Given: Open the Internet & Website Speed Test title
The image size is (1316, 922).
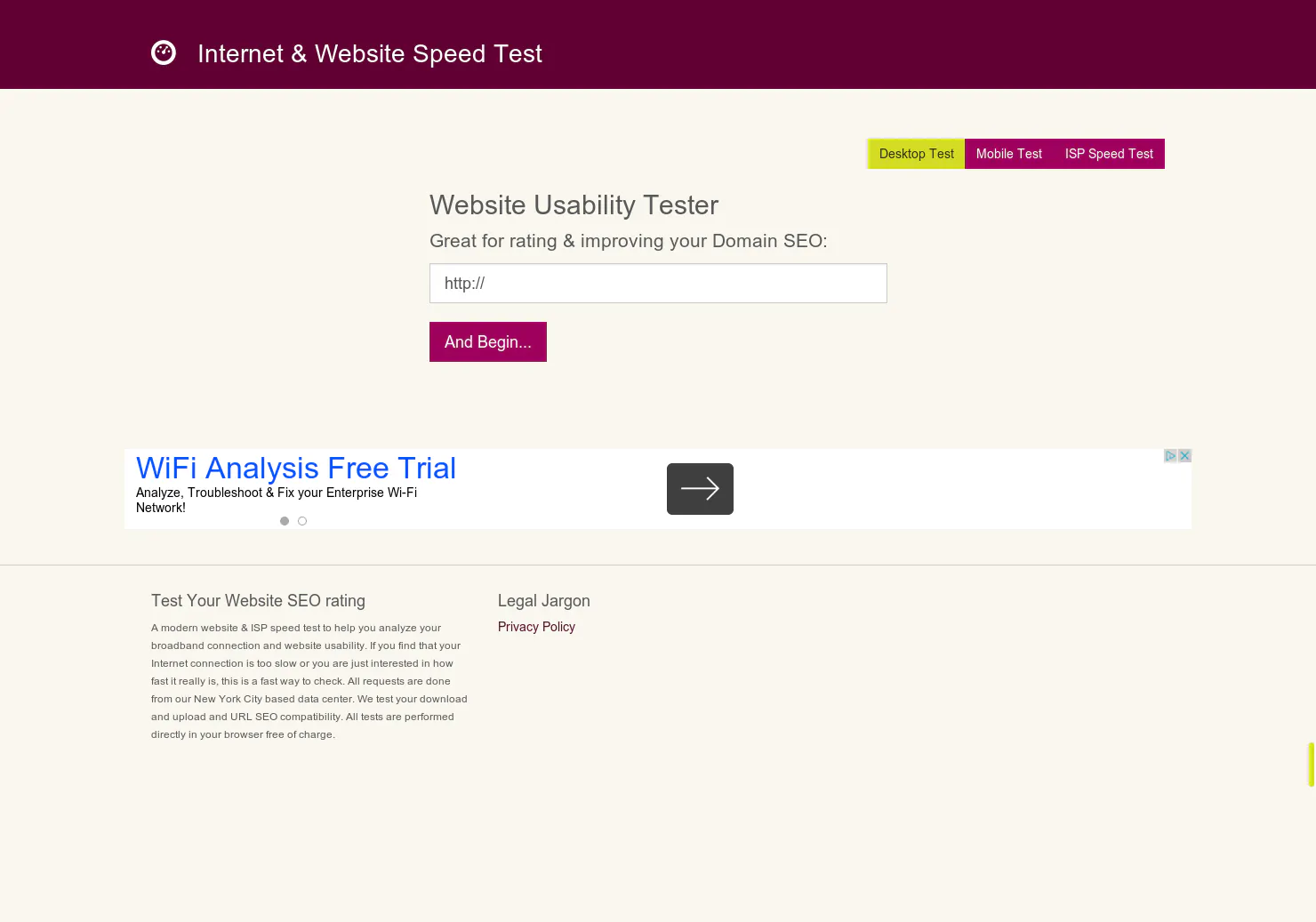Looking at the screenshot, I should click(370, 53).
